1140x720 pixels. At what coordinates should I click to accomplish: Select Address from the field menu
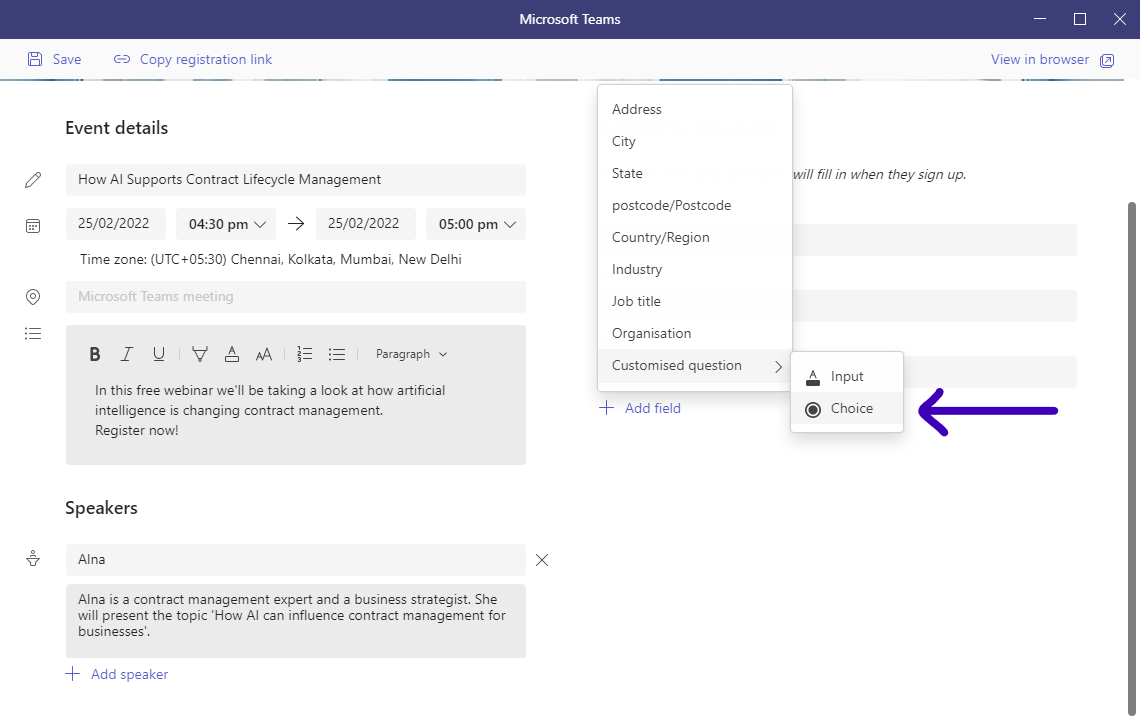tap(636, 109)
